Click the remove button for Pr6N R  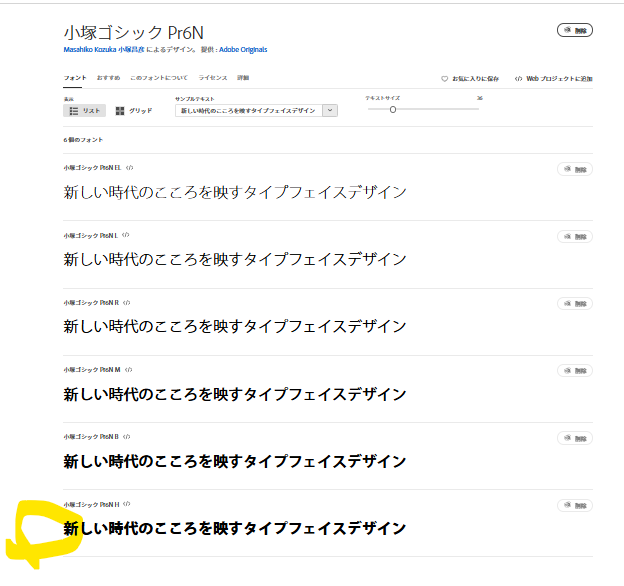pos(575,304)
